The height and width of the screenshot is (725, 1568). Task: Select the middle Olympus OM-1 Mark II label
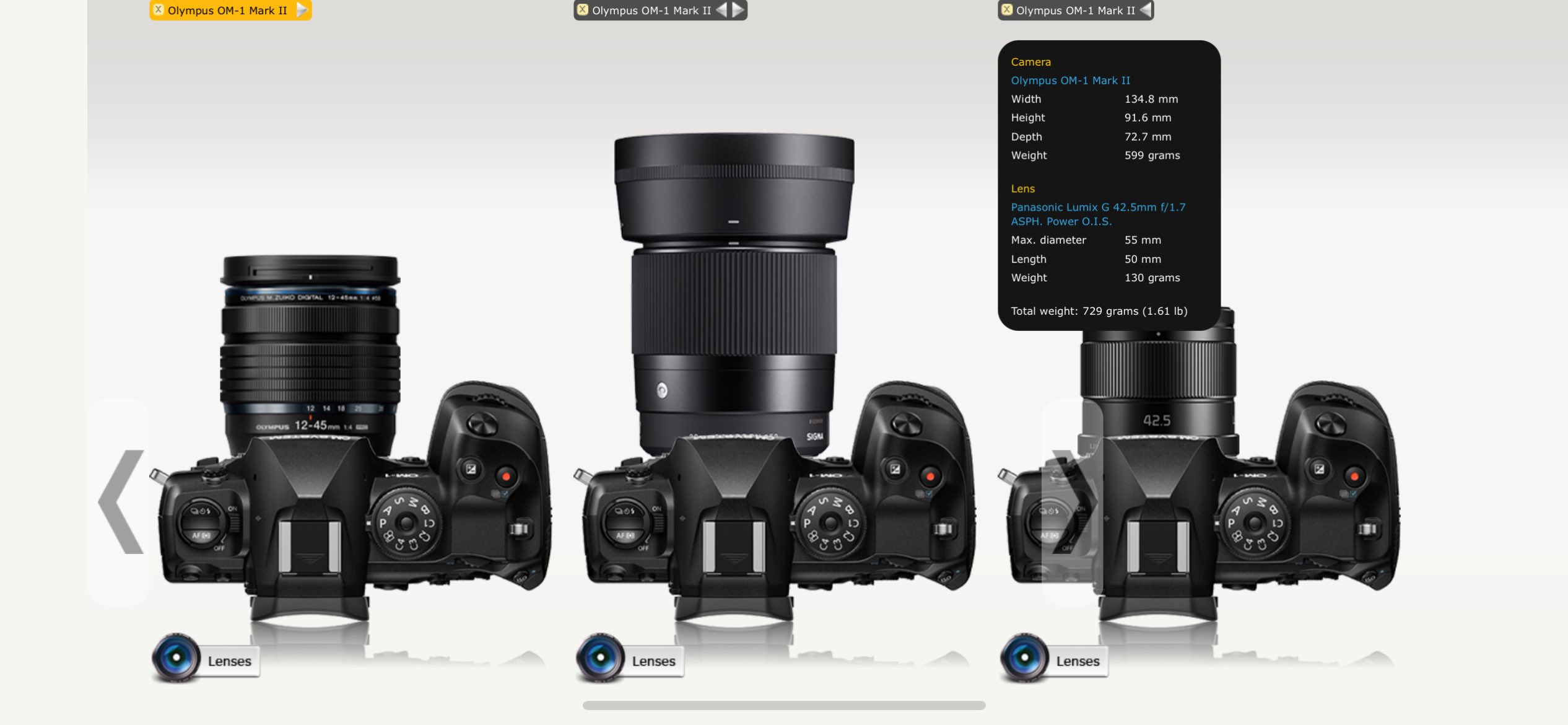click(651, 11)
